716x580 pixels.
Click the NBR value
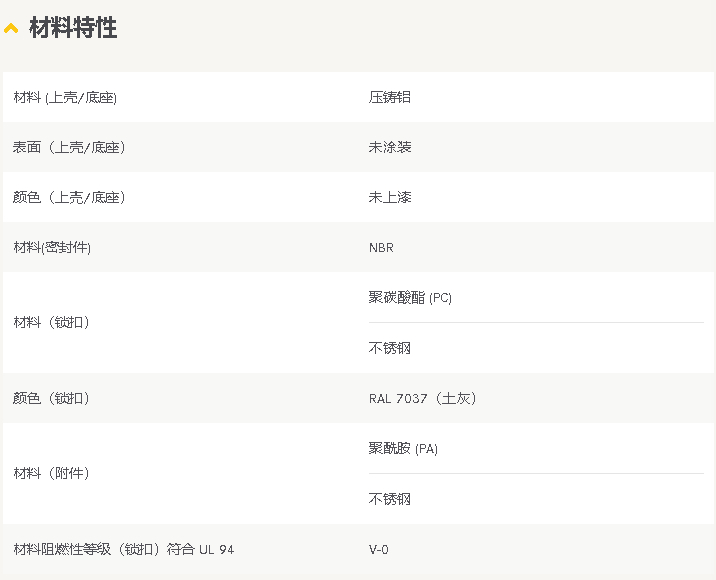tap(381, 248)
